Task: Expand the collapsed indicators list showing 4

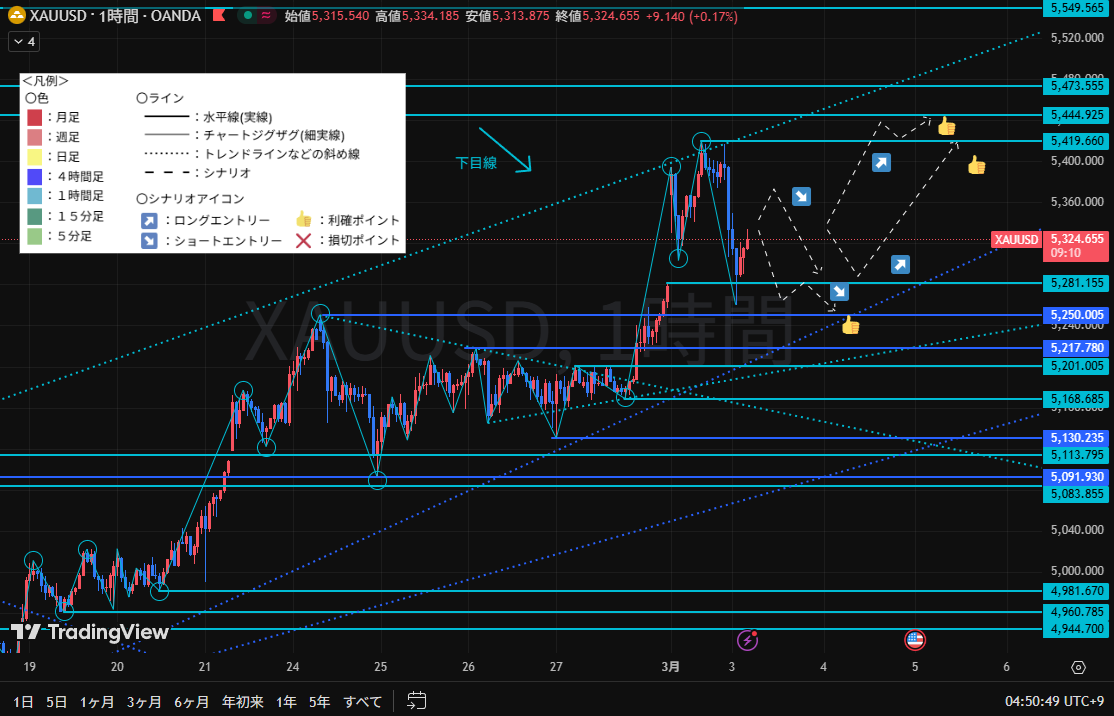Action: pos(24,42)
